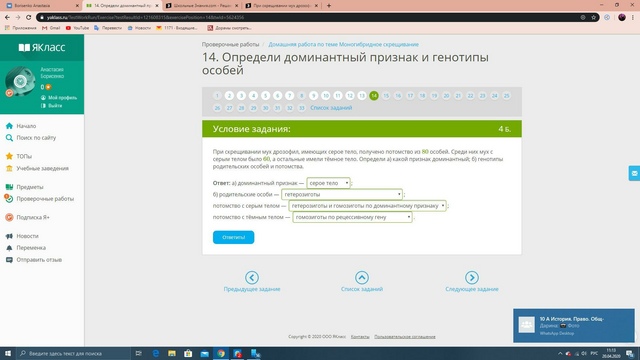
Task: Open Начало home page
Action: point(26,126)
